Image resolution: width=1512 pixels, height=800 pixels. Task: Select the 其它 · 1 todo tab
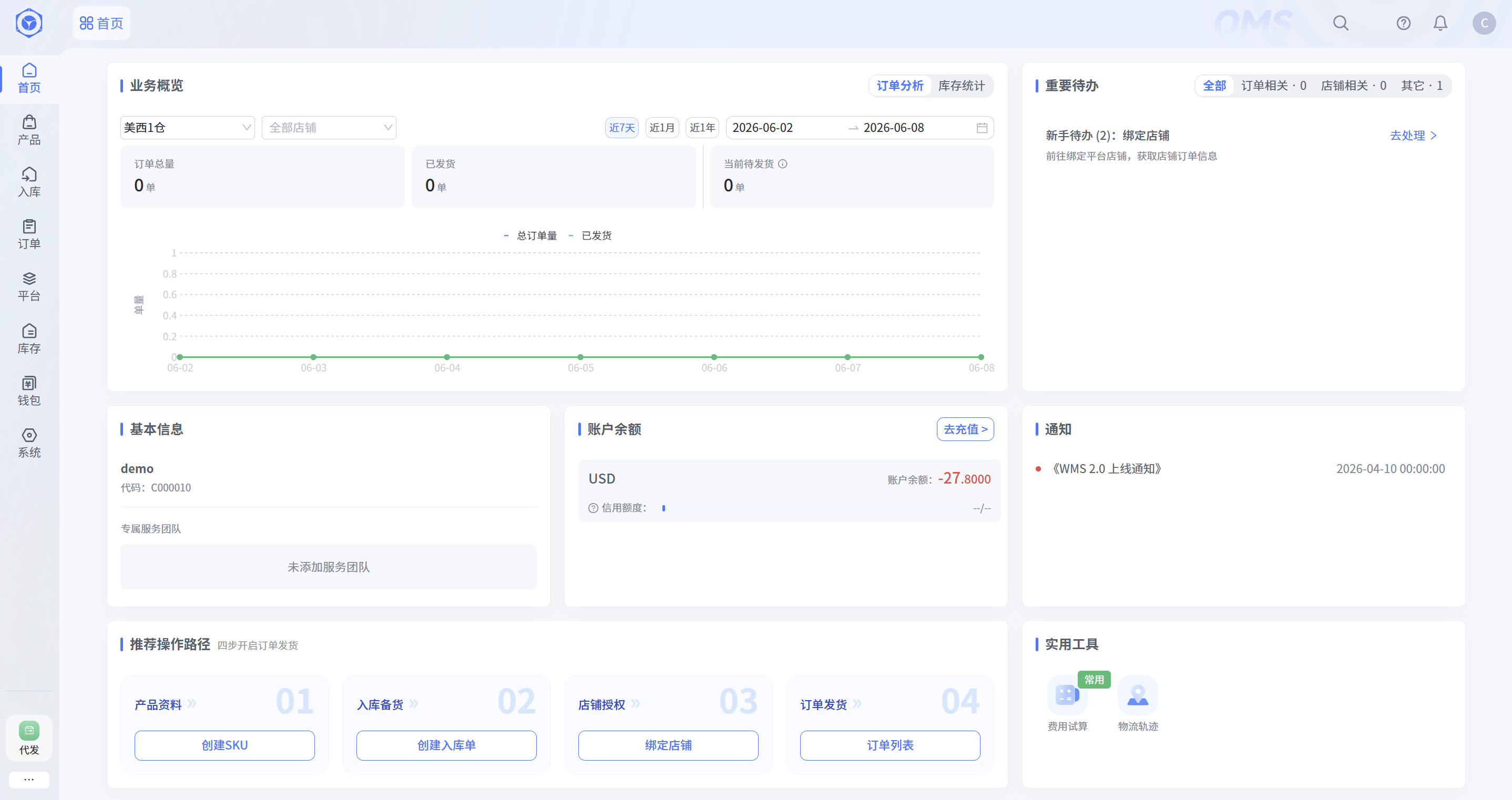pos(1422,86)
